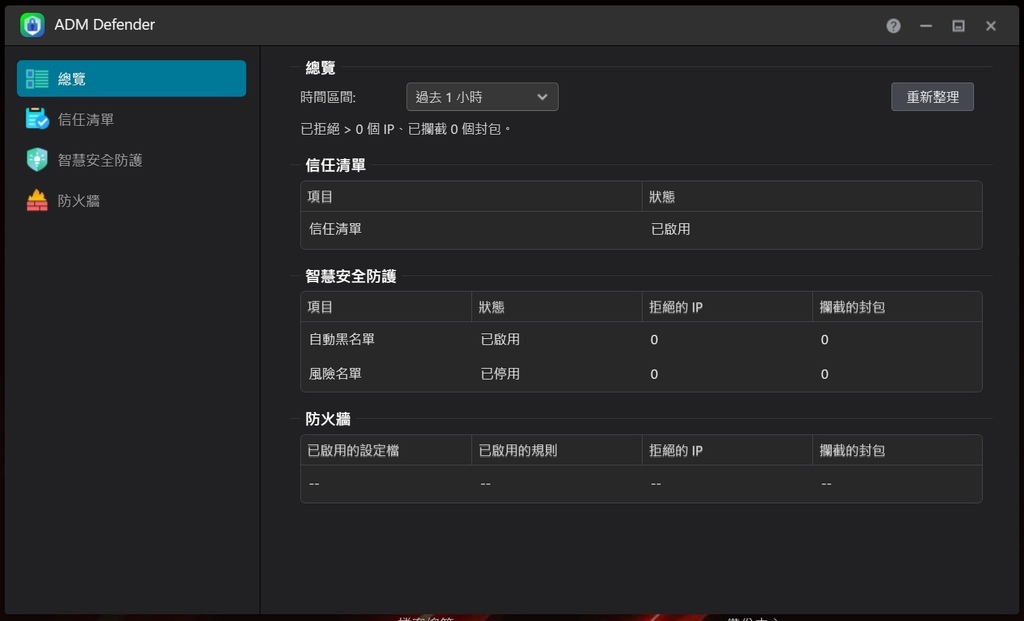Click 拒絕的 IP header in 智慧安全防護 table
The height and width of the screenshot is (621, 1024).
(x=676, y=307)
